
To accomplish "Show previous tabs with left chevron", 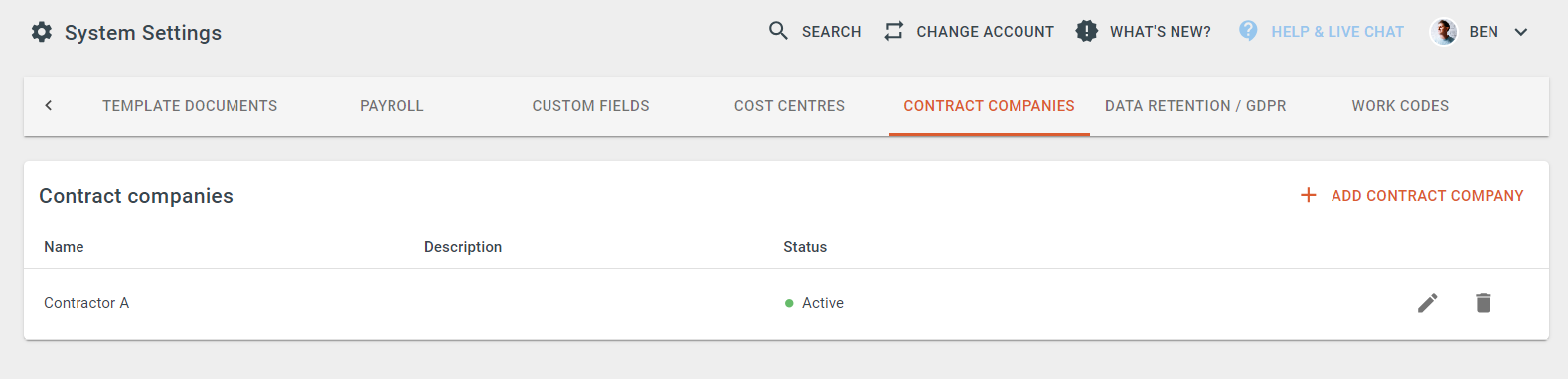I will click(49, 105).
